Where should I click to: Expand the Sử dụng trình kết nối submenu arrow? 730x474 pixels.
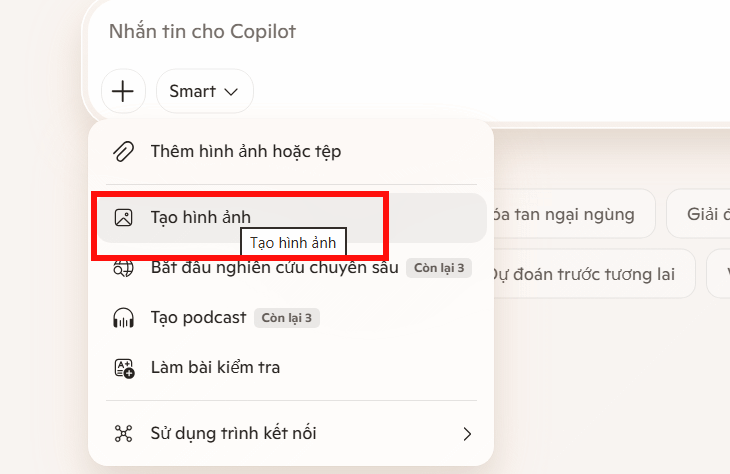point(466,433)
